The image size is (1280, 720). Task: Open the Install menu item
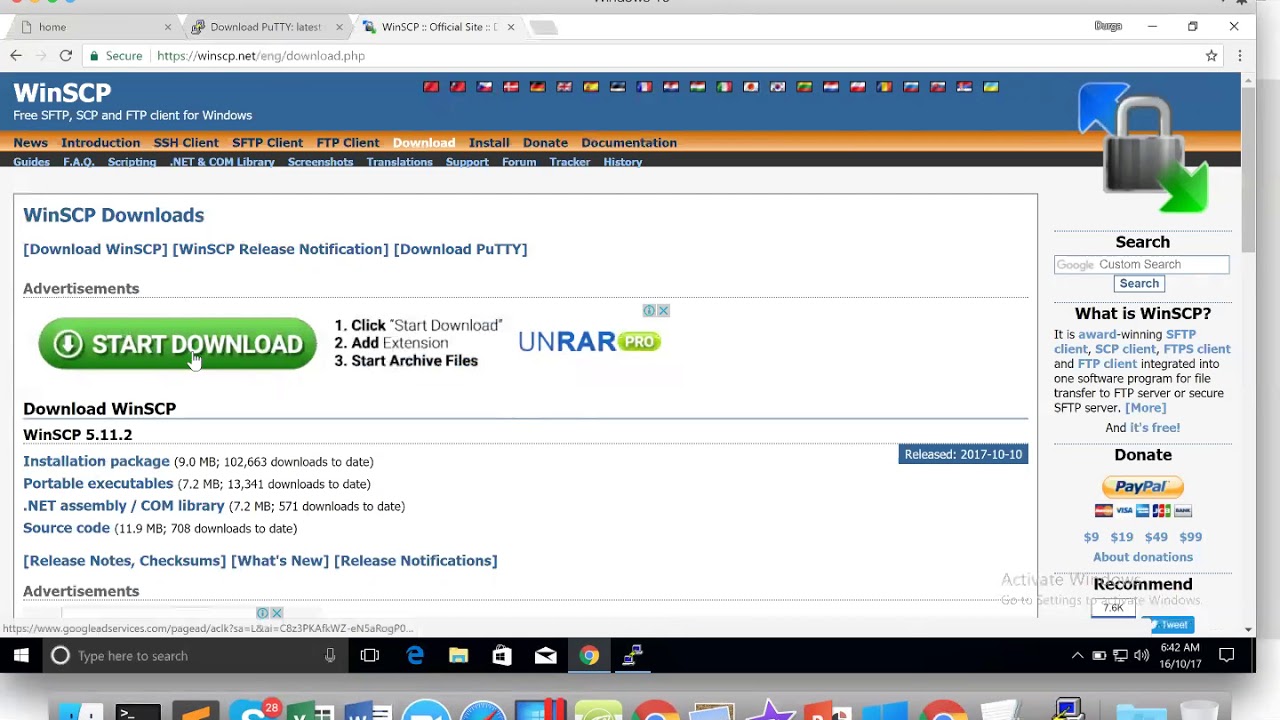[489, 143]
